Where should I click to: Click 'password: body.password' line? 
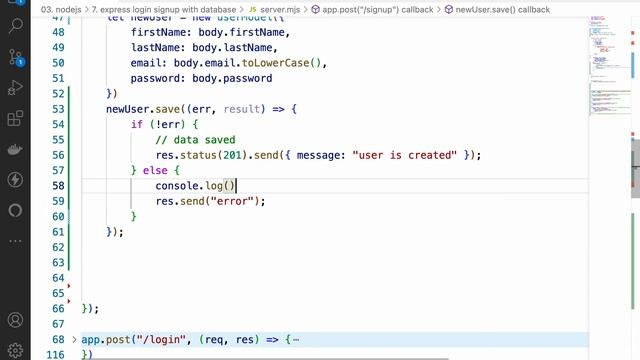201,78
